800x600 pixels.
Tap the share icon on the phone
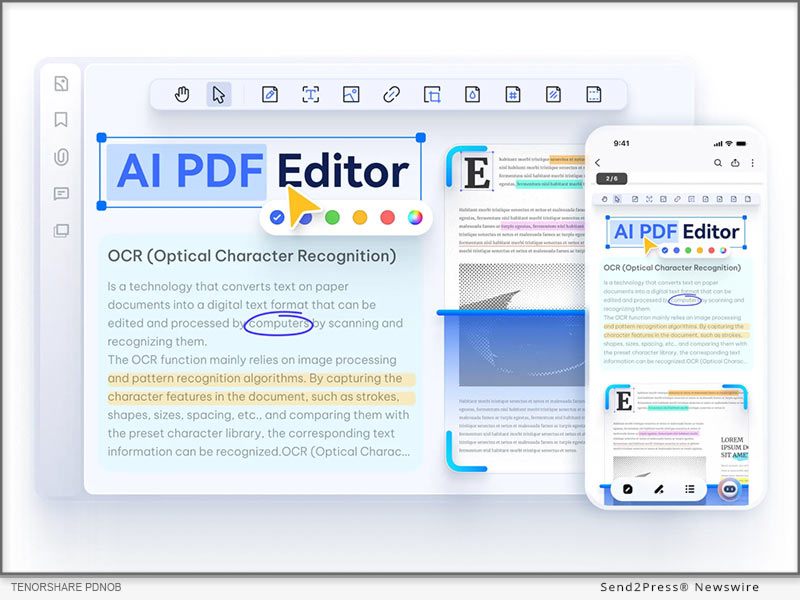pyautogui.click(x=736, y=162)
